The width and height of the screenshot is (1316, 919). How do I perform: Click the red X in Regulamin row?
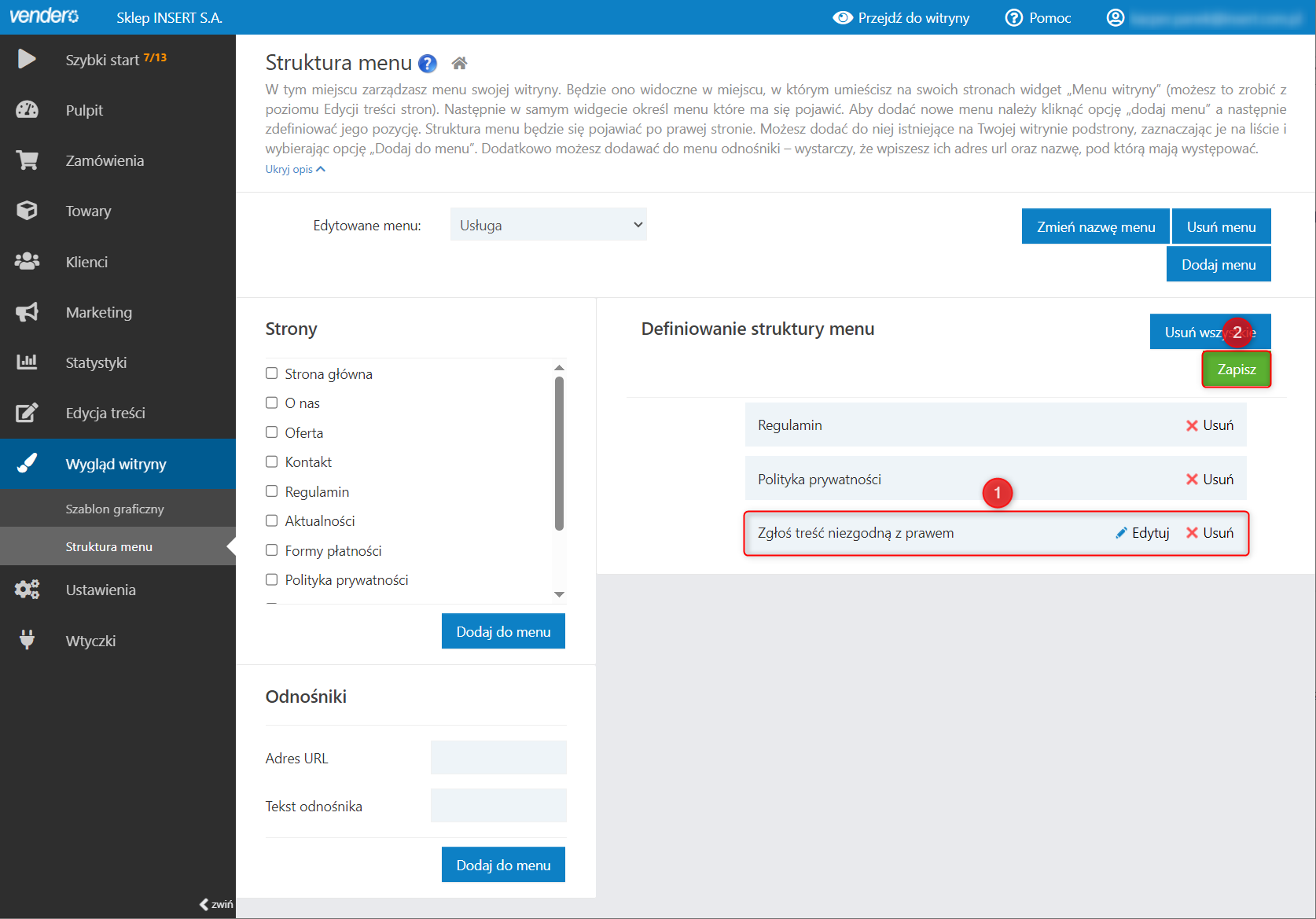tap(1192, 425)
